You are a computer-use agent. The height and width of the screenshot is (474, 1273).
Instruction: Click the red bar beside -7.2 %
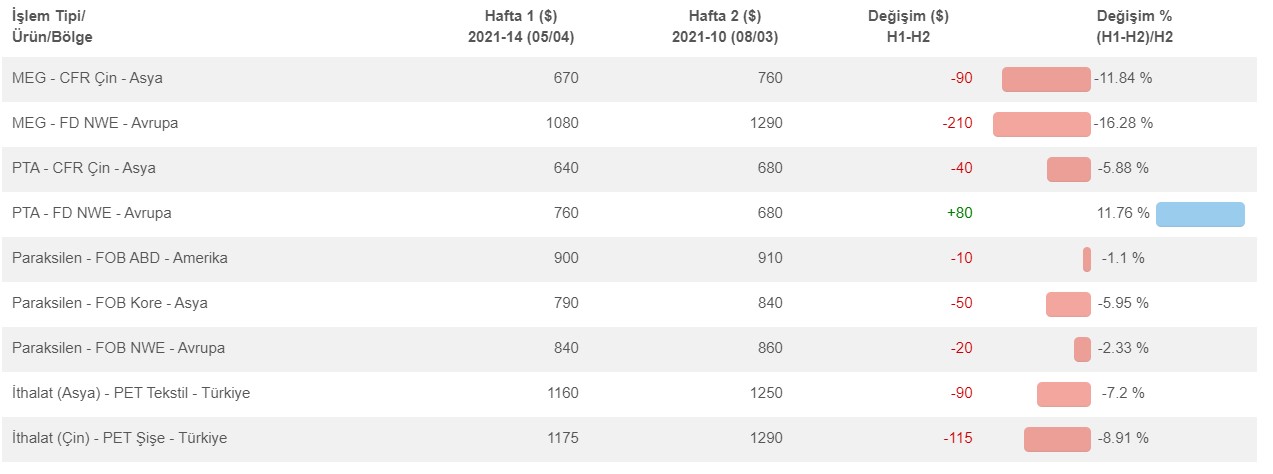click(x=1064, y=395)
